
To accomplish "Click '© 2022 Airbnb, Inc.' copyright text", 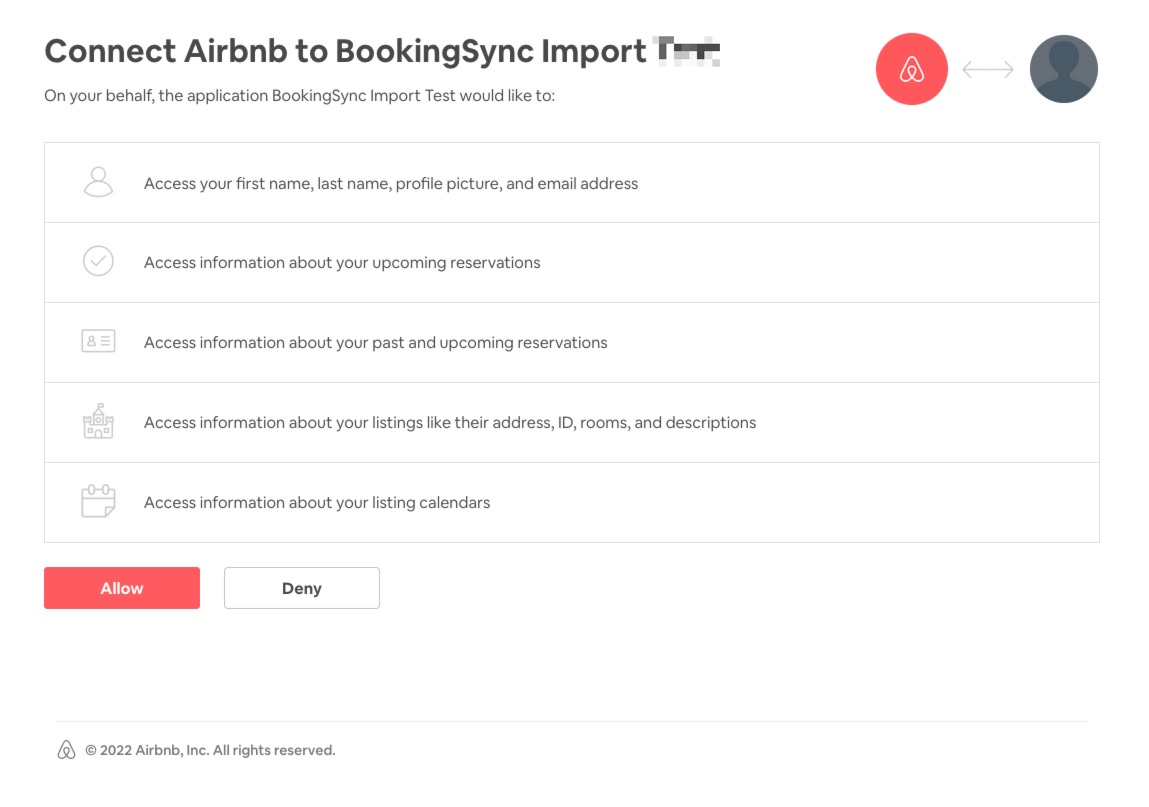I will click(x=147, y=750).
